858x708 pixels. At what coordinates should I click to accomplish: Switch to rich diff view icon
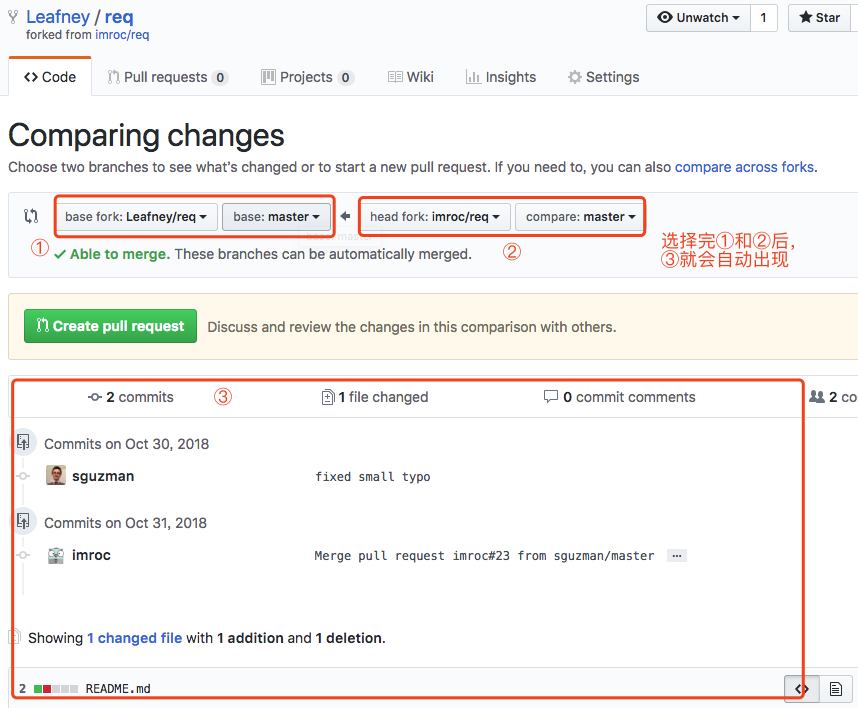pyautogui.click(x=835, y=688)
